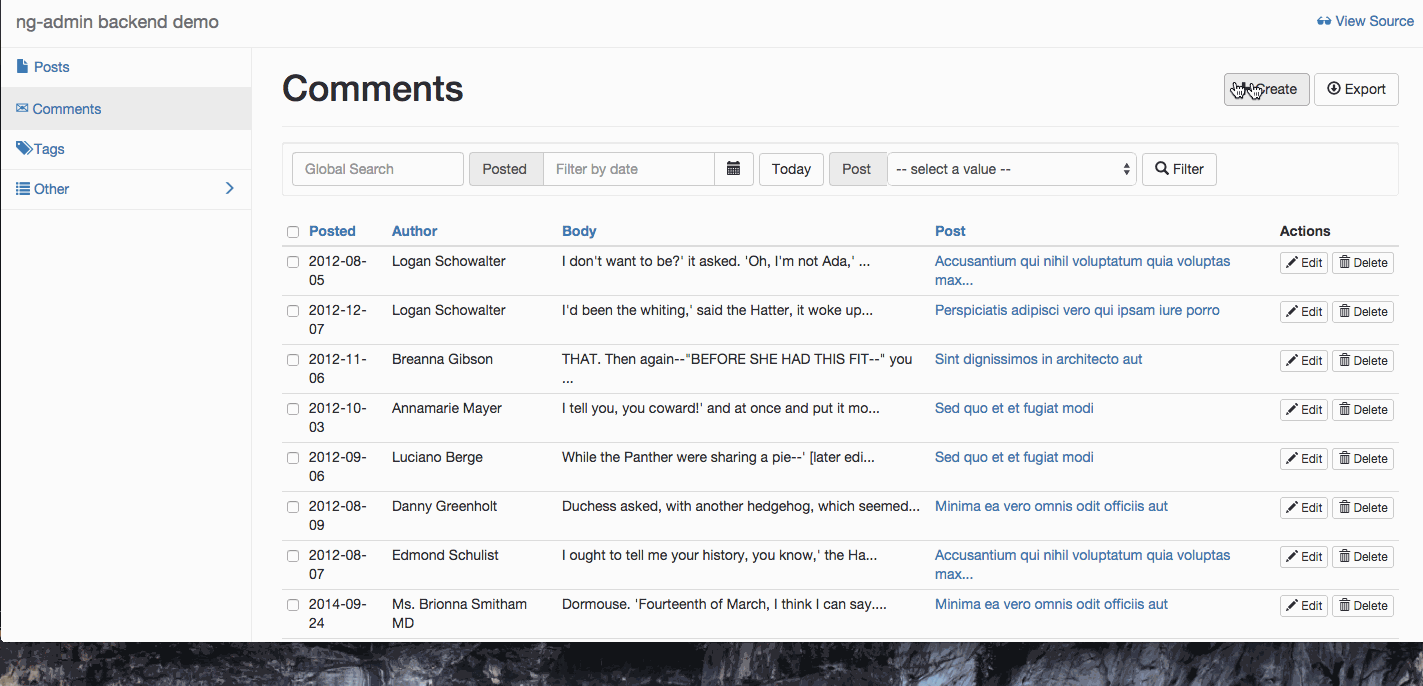The image size is (1423, 686).
Task: Click the Export download icon
Action: (1333, 89)
